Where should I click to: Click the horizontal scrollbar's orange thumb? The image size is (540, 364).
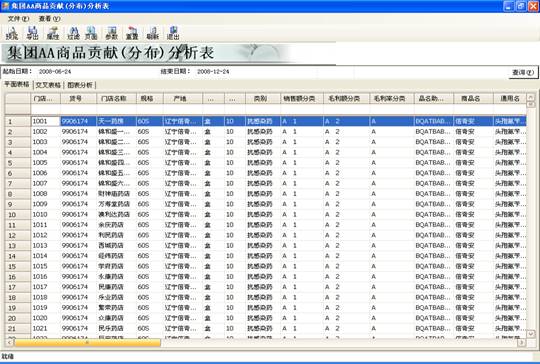click(x=87, y=343)
